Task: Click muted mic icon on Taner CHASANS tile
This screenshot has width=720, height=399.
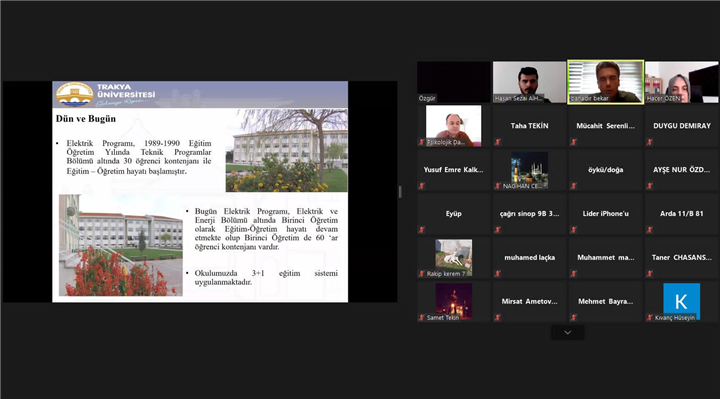Action: coord(649,274)
